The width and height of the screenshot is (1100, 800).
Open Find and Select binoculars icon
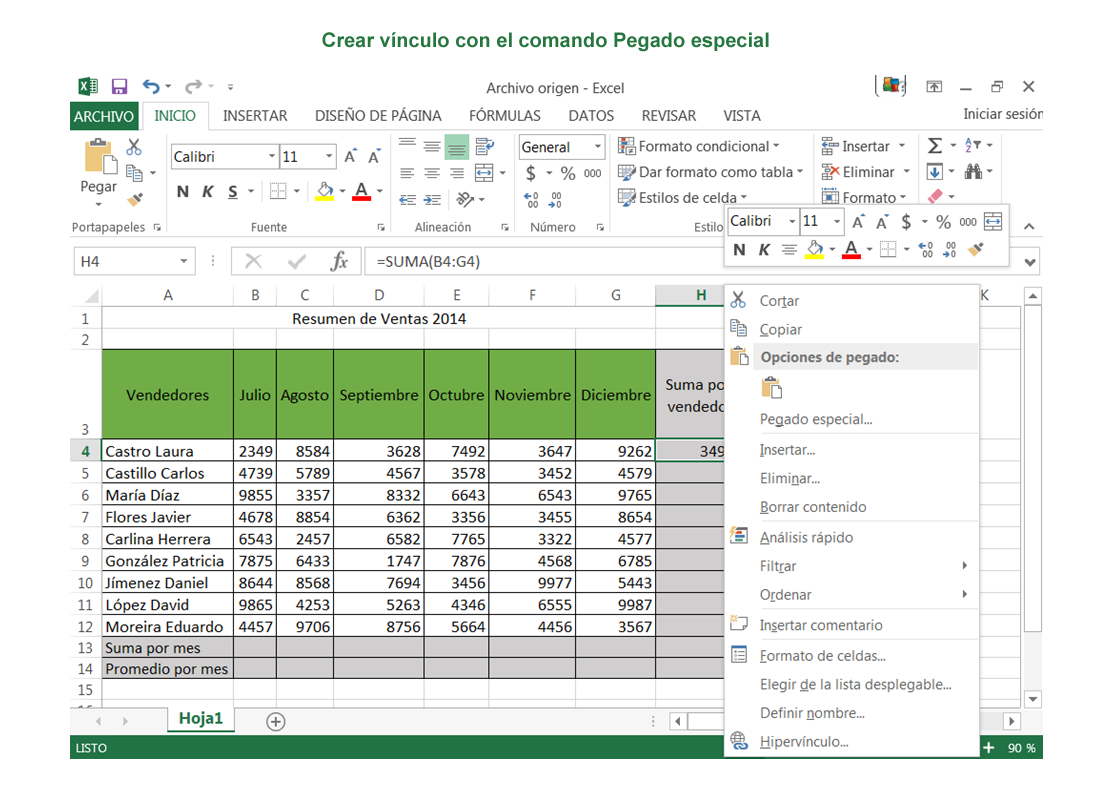click(x=973, y=171)
